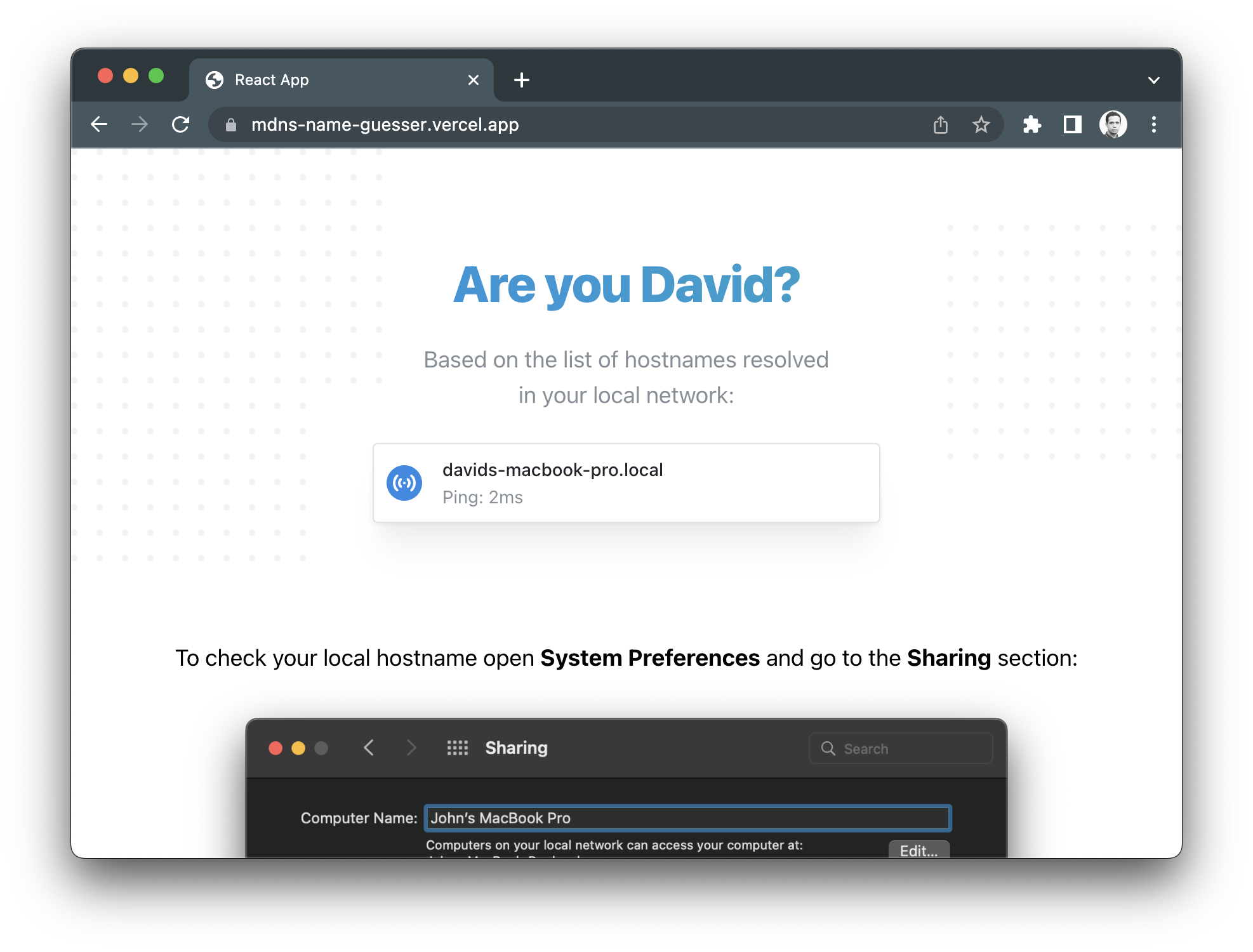Screen dimensions: 1253x952
Task: Click the Computer Name text field
Action: click(x=687, y=818)
